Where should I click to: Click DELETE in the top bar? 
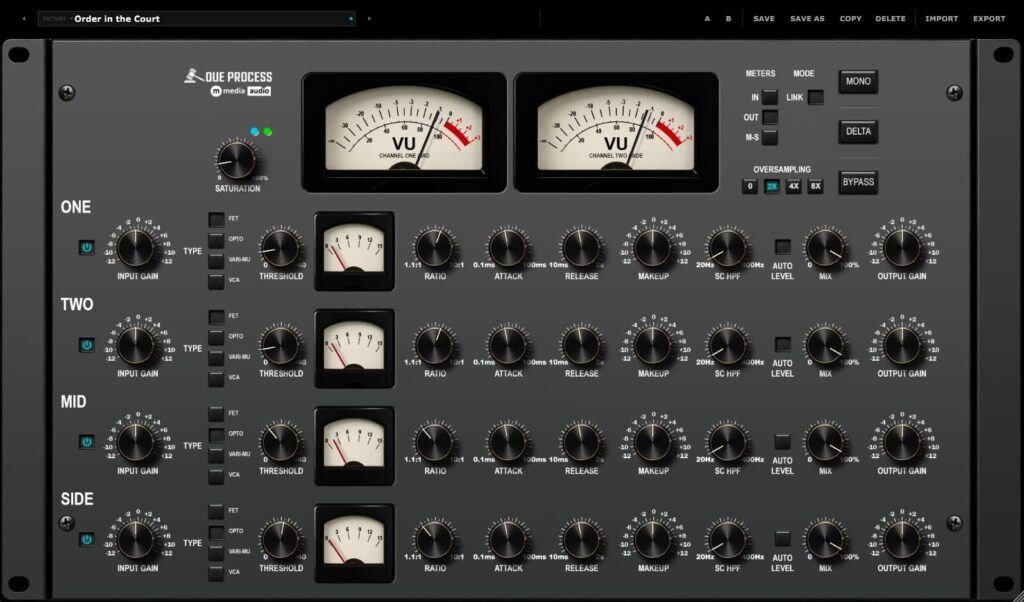tap(891, 19)
